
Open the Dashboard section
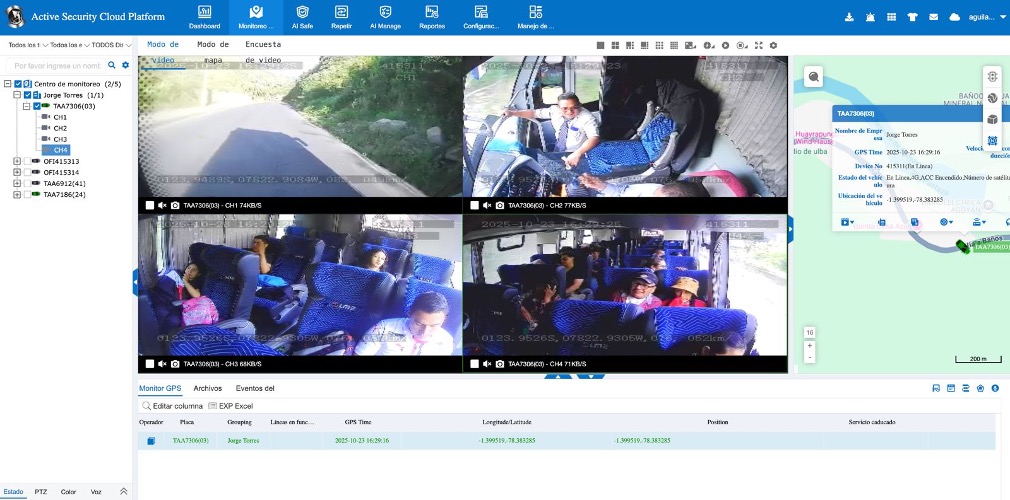coord(204,17)
